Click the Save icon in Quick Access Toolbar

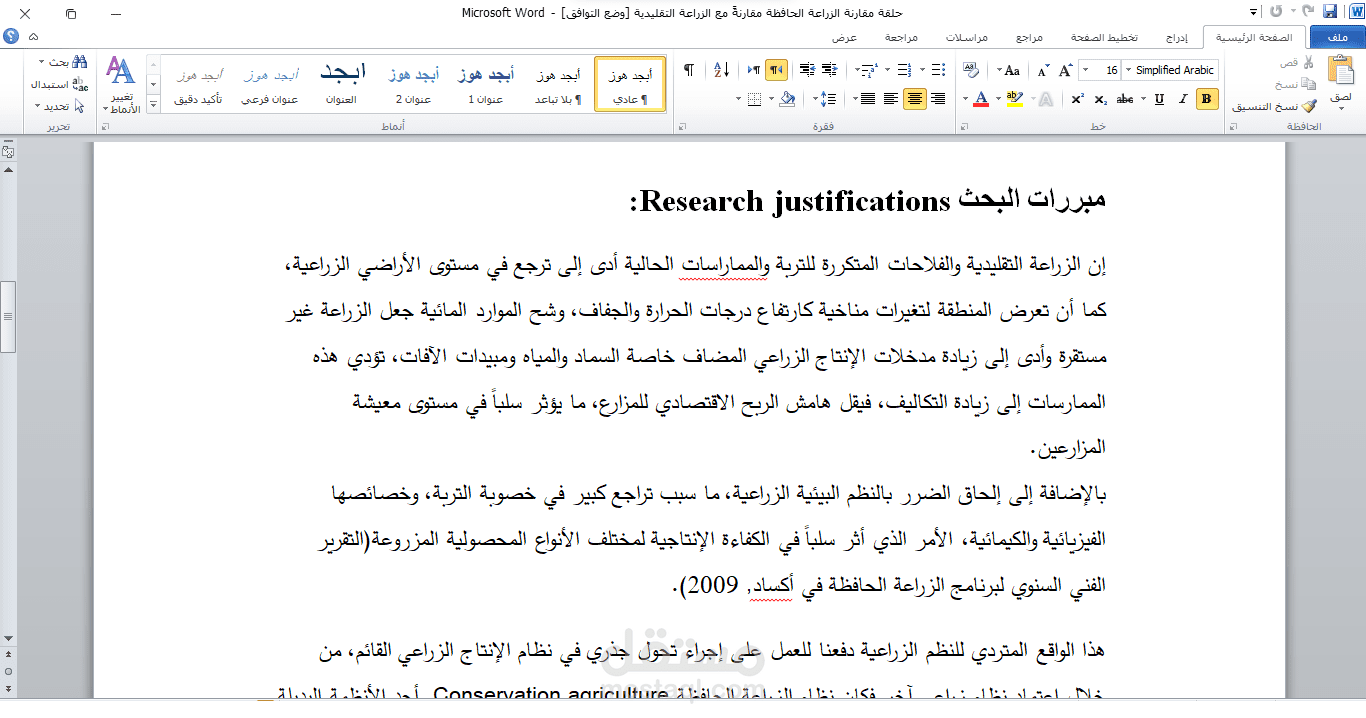(1329, 13)
